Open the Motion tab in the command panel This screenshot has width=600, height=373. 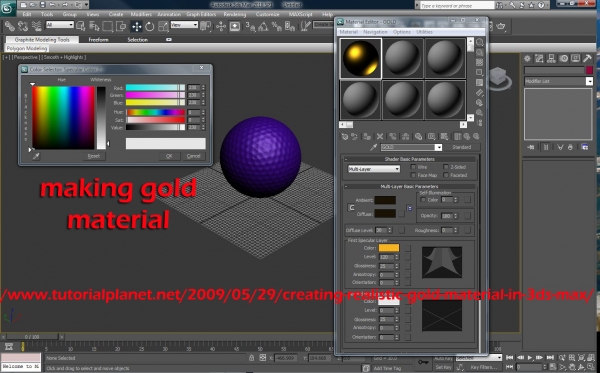(563, 59)
